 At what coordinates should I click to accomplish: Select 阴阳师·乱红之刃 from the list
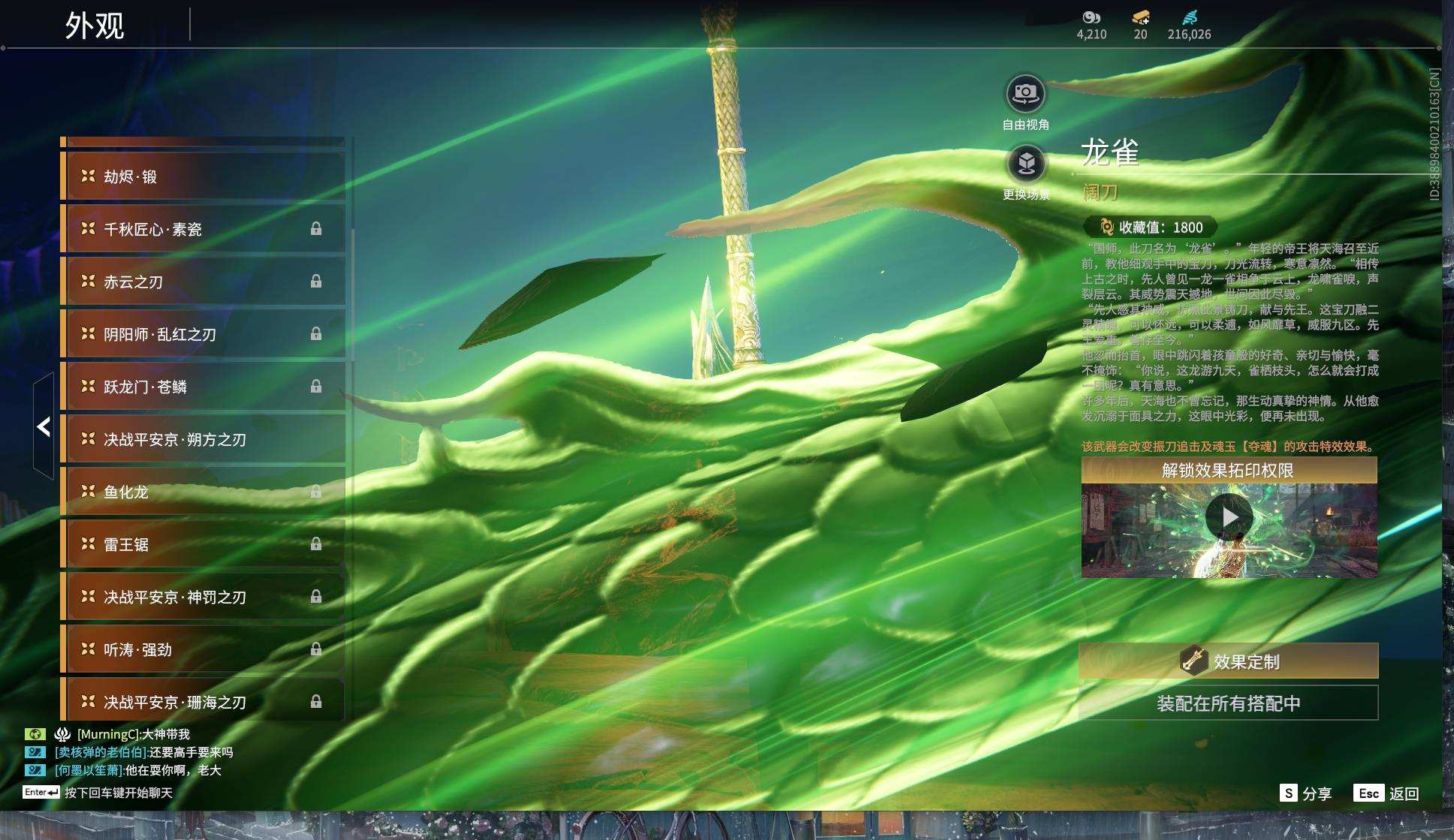pyautogui.click(x=203, y=334)
